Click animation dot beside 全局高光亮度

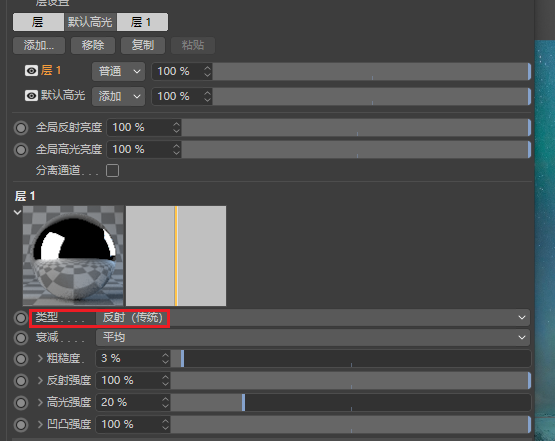click(21, 150)
